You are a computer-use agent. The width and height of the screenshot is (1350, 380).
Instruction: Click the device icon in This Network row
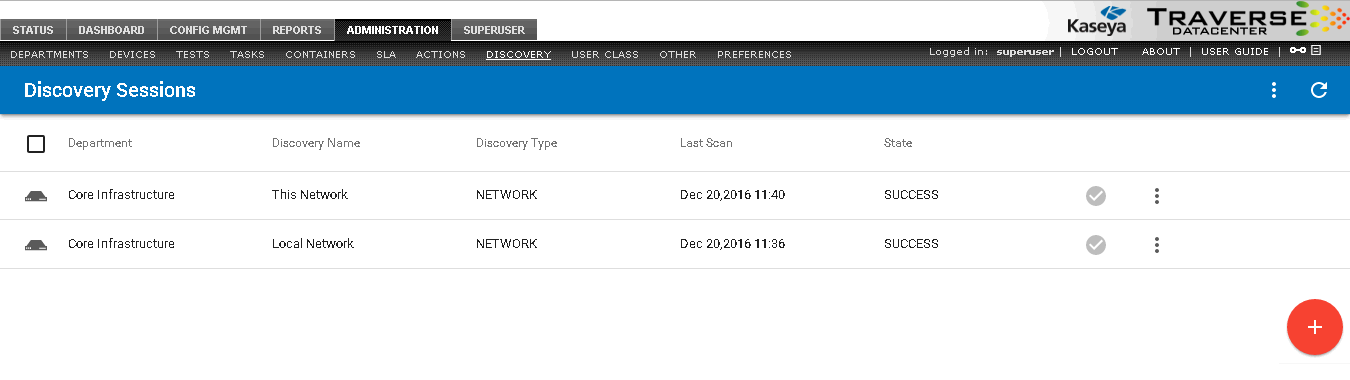36,196
